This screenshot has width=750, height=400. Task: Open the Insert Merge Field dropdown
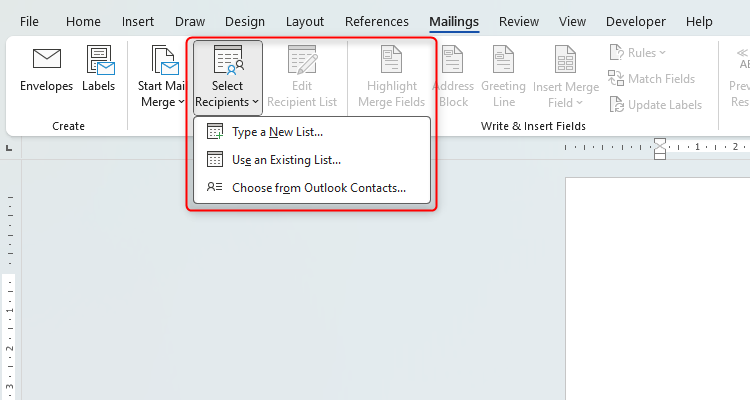(566, 78)
